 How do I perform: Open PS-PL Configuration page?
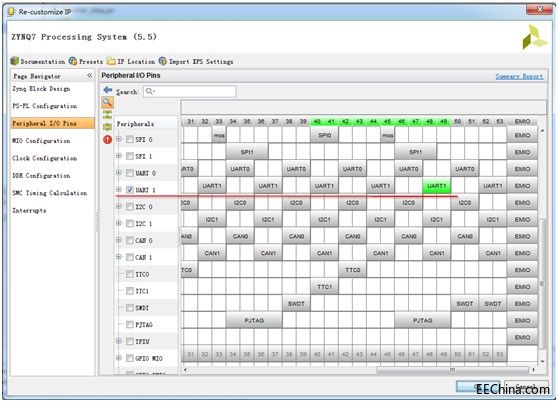[44, 106]
